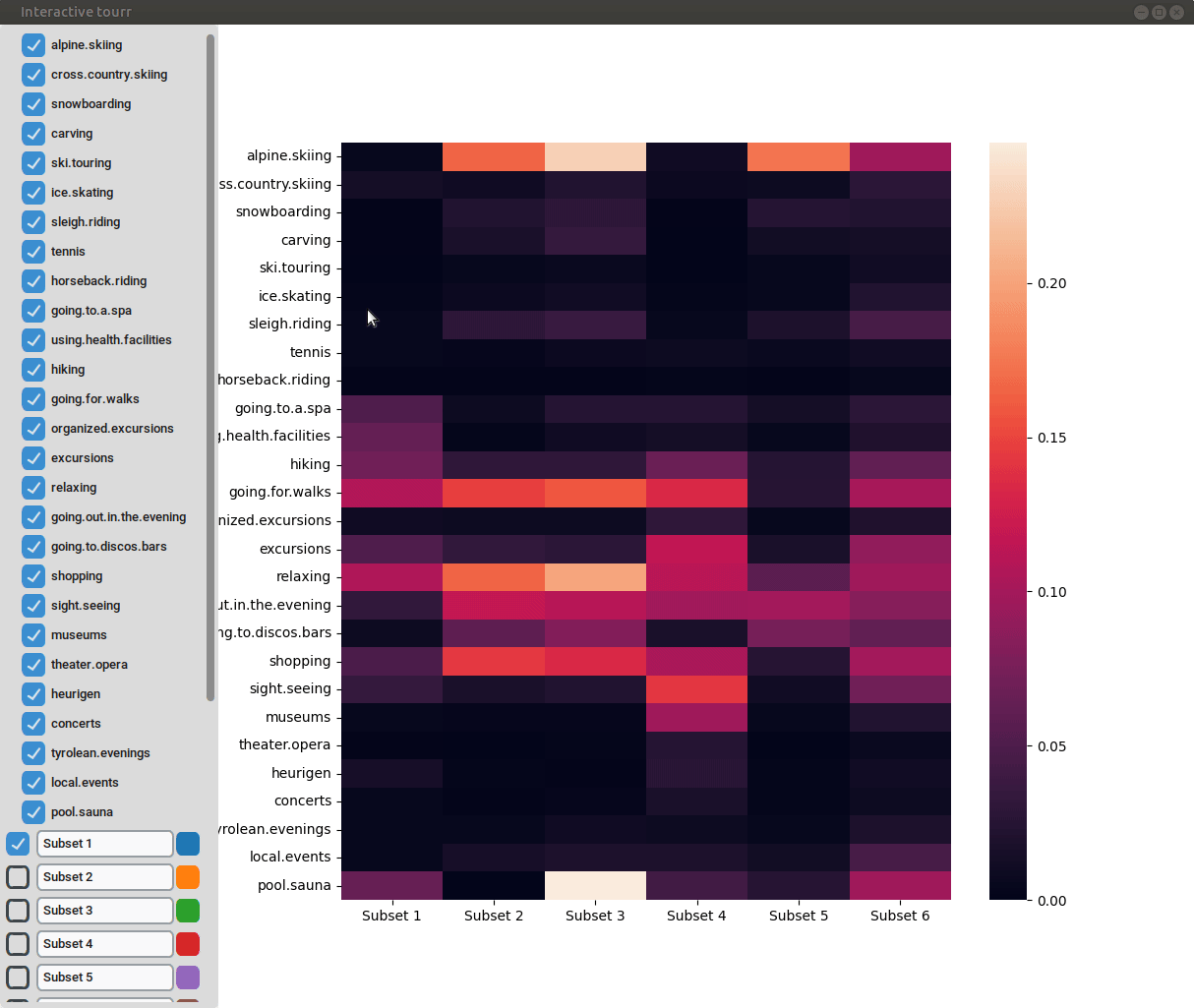The height and width of the screenshot is (1008, 1194).
Task: Toggle going.to.discos.bars checkbox
Action: pyautogui.click(x=33, y=547)
